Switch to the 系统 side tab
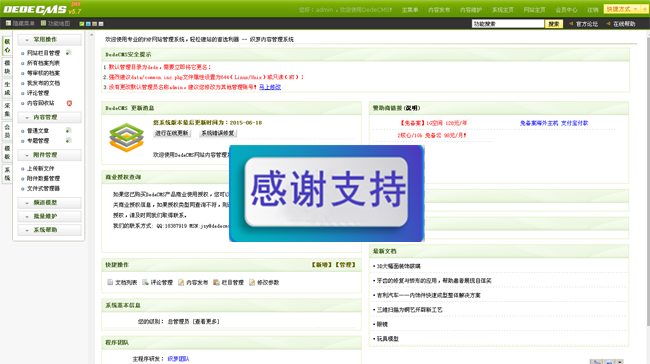The width and height of the screenshot is (650, 364). [x=7, y=174]
